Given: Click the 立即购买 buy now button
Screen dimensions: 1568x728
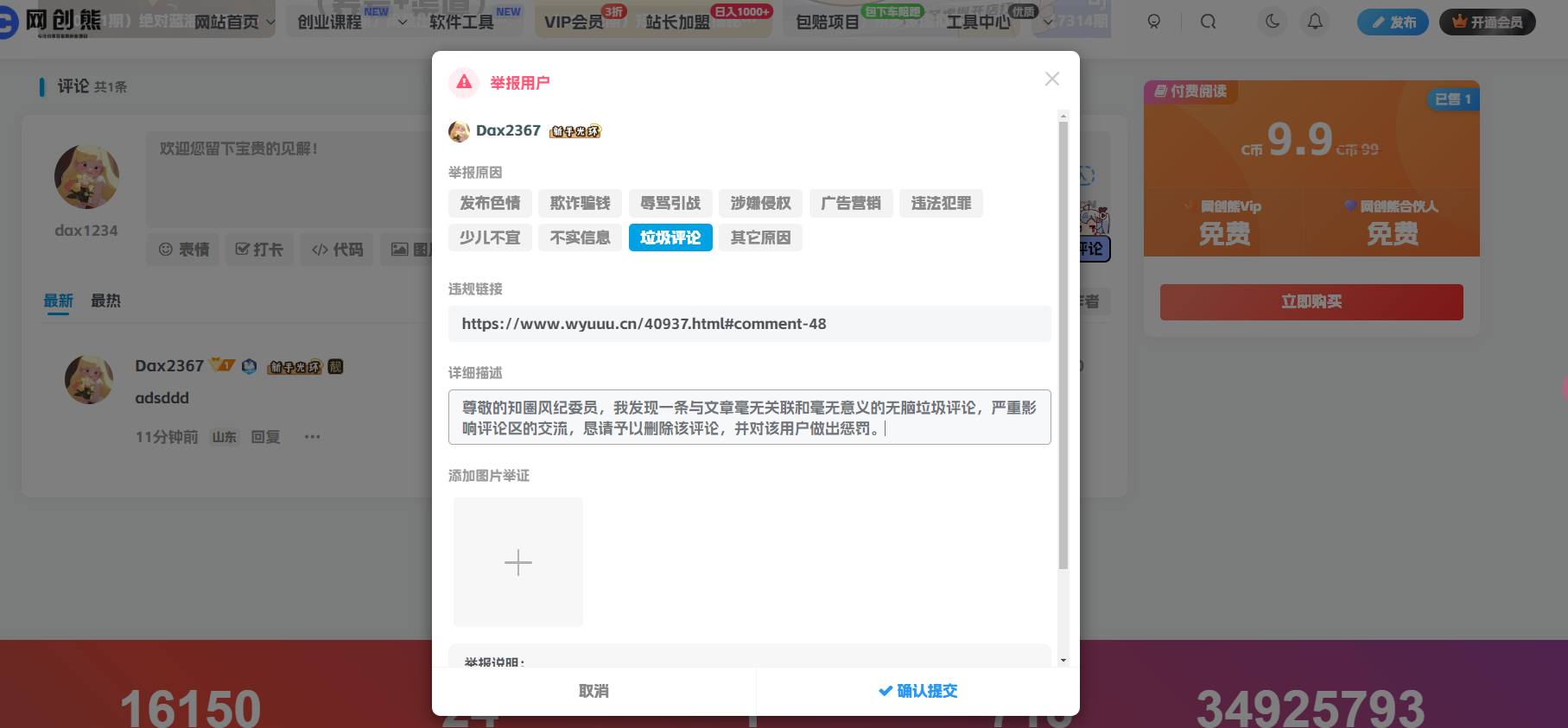Looking at the screenshot, I should coord(1311,302).
